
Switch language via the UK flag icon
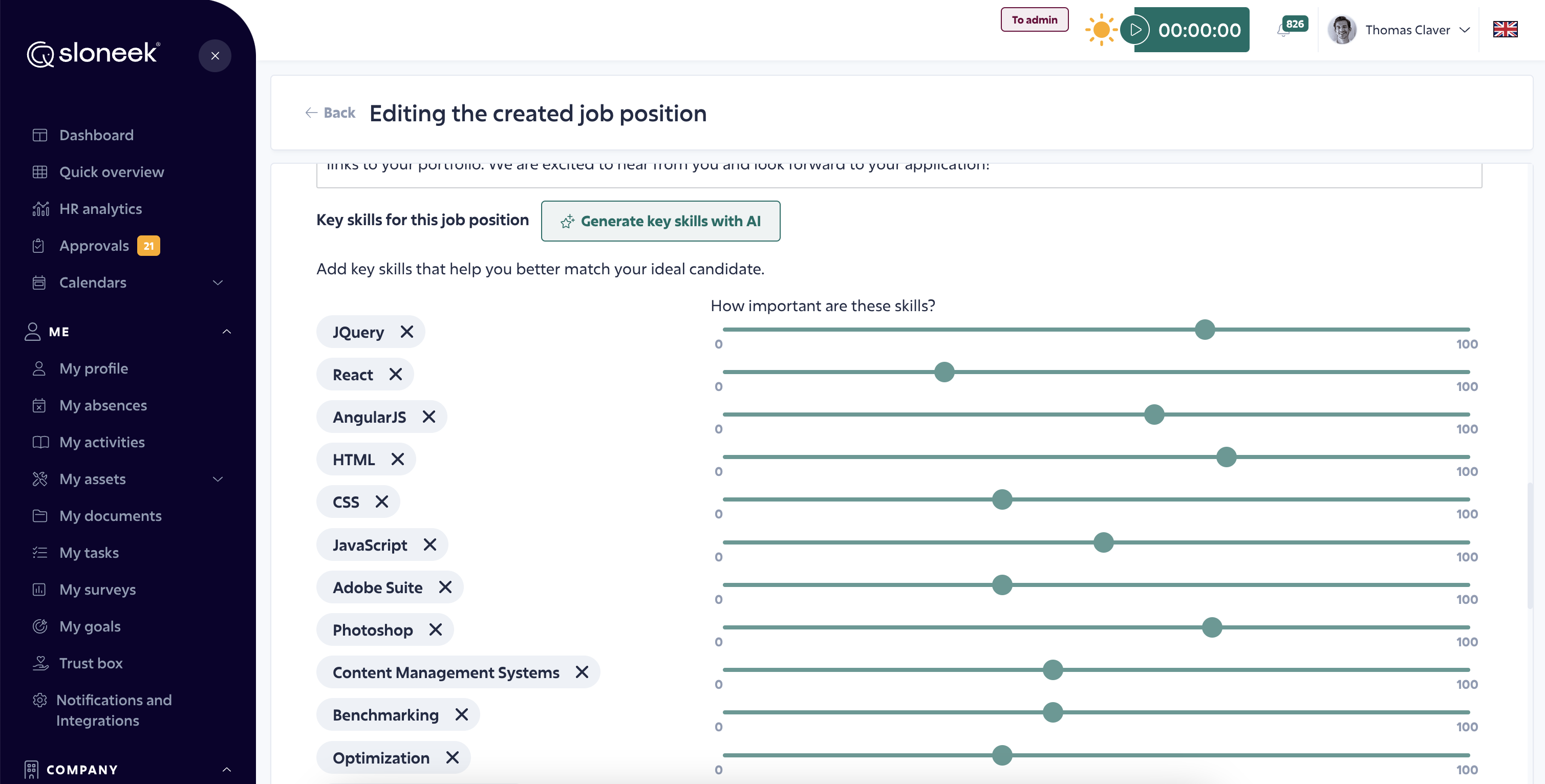click(1505, 29)
